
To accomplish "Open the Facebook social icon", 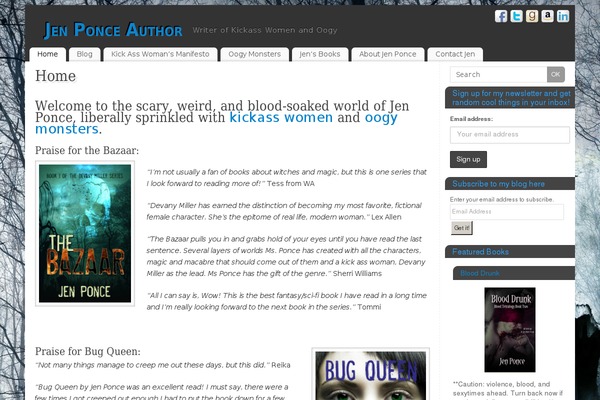I will tap(501, 16).
